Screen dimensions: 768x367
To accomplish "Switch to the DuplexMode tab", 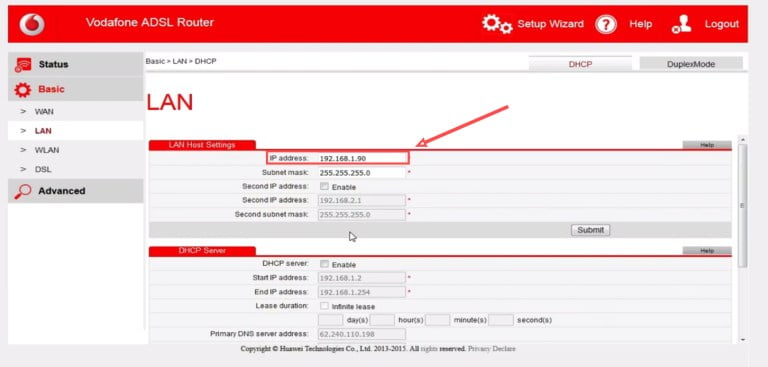I will click(691, 64).
